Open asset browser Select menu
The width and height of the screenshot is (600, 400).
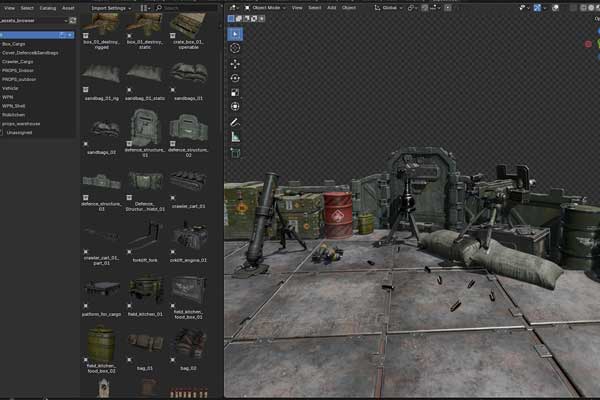tap(27, 8)
